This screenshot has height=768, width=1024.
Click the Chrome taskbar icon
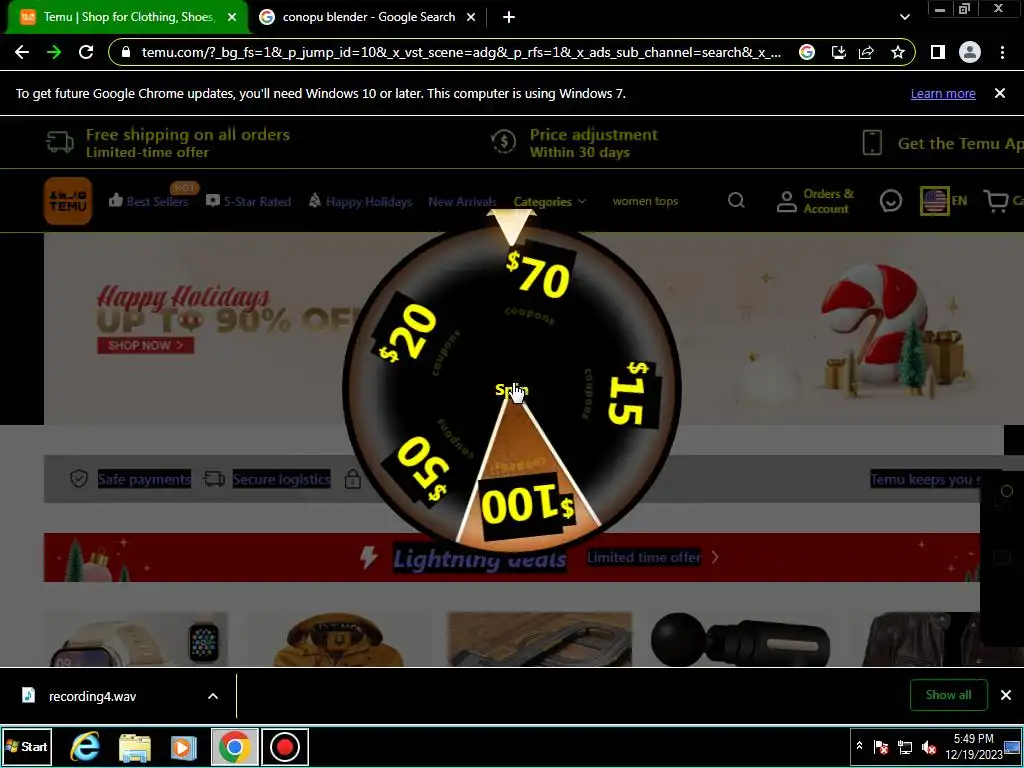[234, 746]
